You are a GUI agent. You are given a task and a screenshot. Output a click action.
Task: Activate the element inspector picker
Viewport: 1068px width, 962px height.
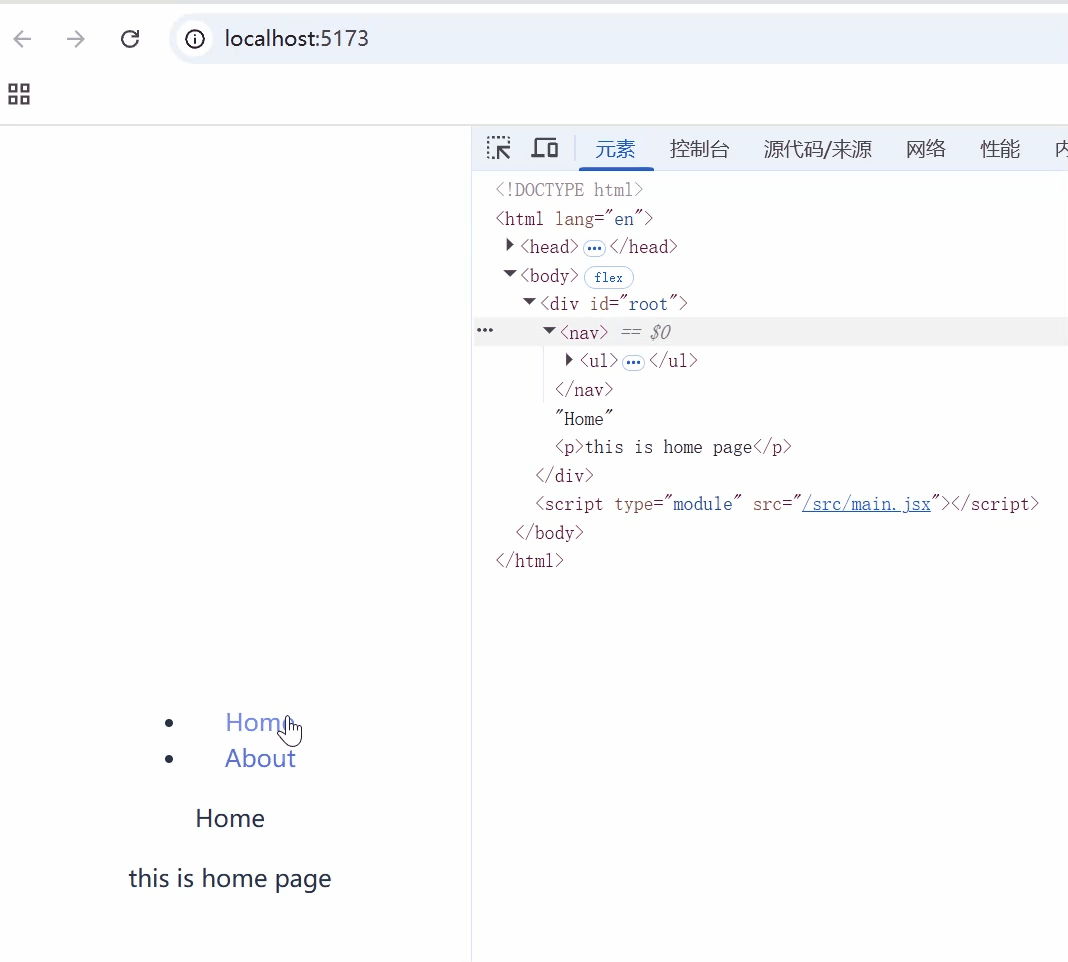499,148
